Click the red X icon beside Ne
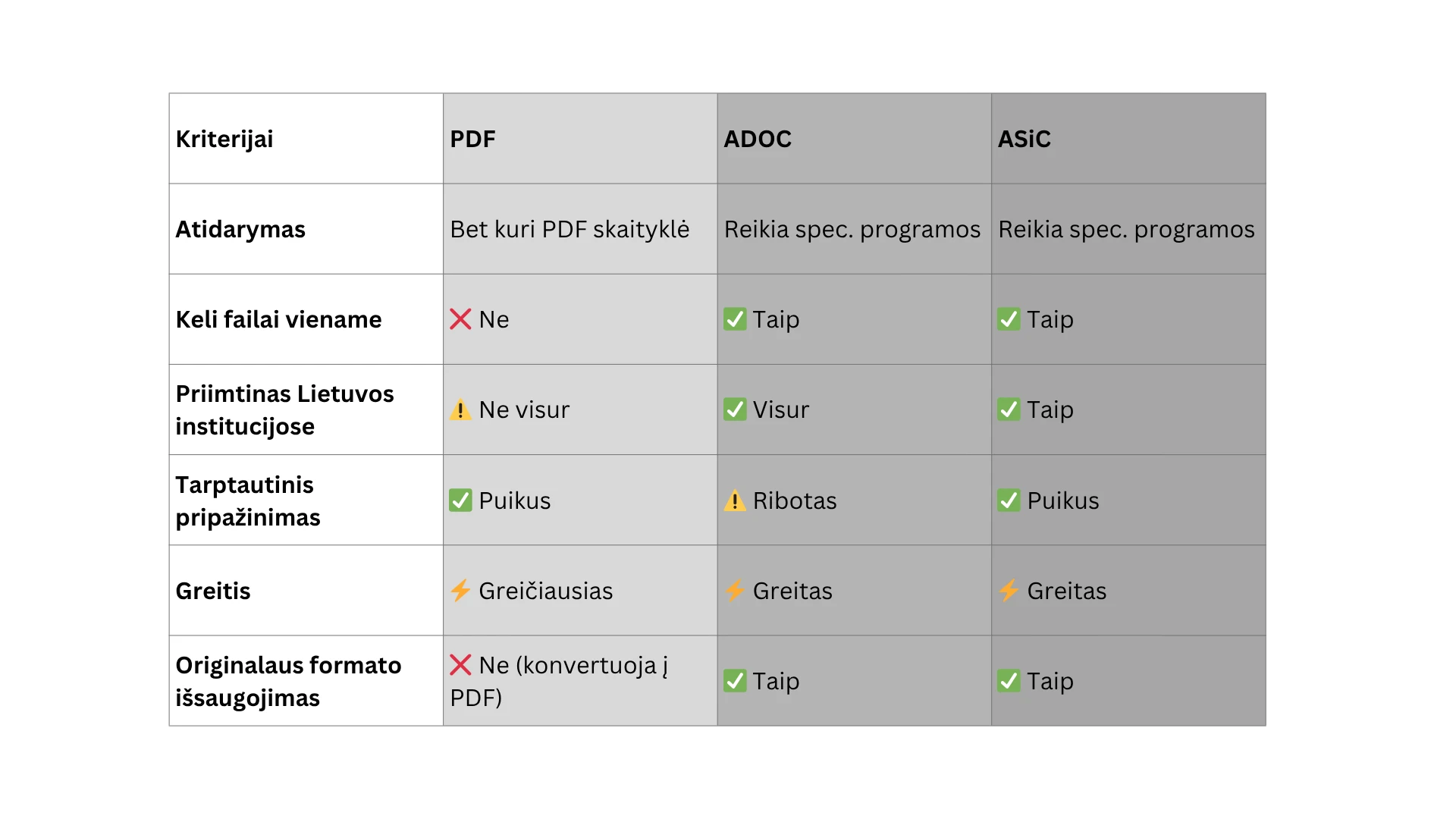This screenshot has height=819, width=1456. (460, 319)
